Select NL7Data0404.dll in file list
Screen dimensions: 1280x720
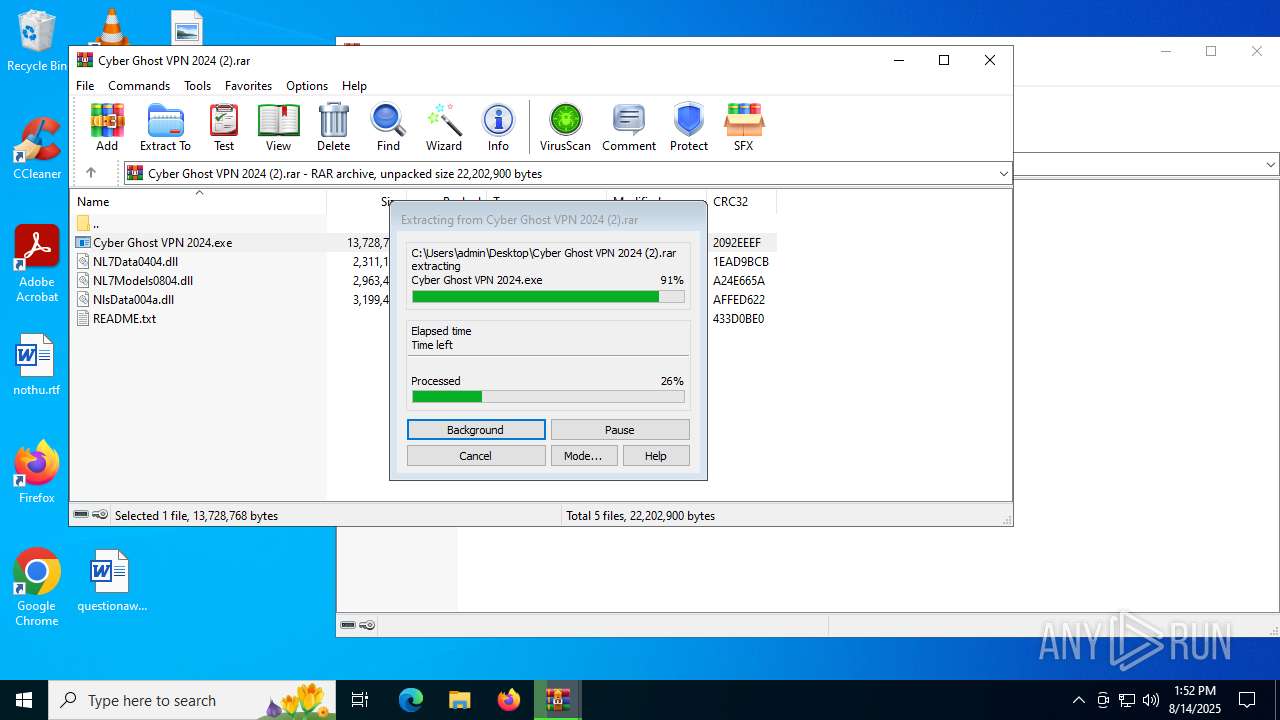pyautogui.click(x=135, y=262)
